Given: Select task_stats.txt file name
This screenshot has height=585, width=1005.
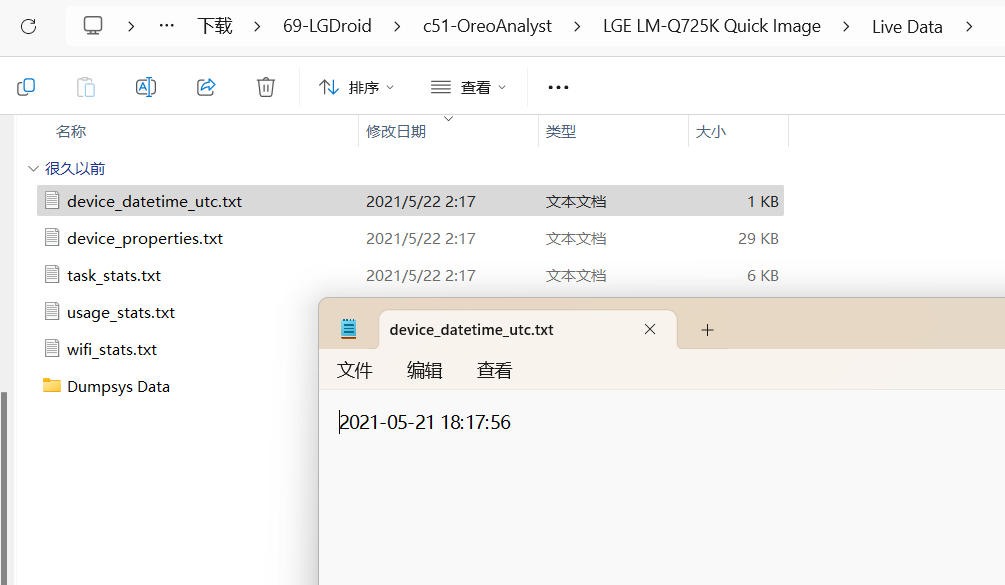Looking at the screenshot, I should click(114, 276).
